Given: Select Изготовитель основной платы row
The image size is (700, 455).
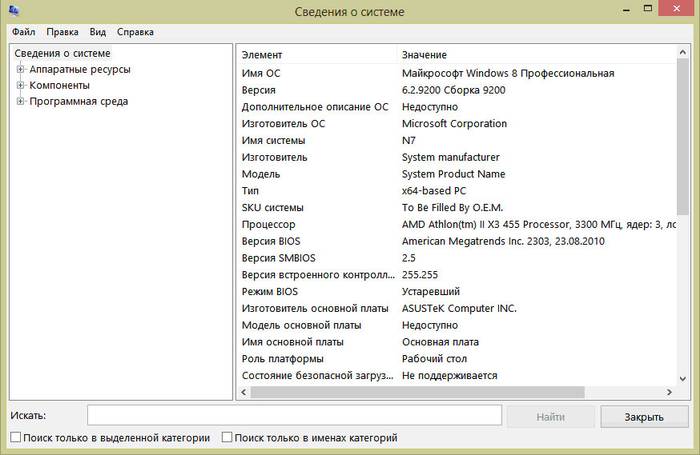Looking at the screenshot, I should (x=457, y=309).
